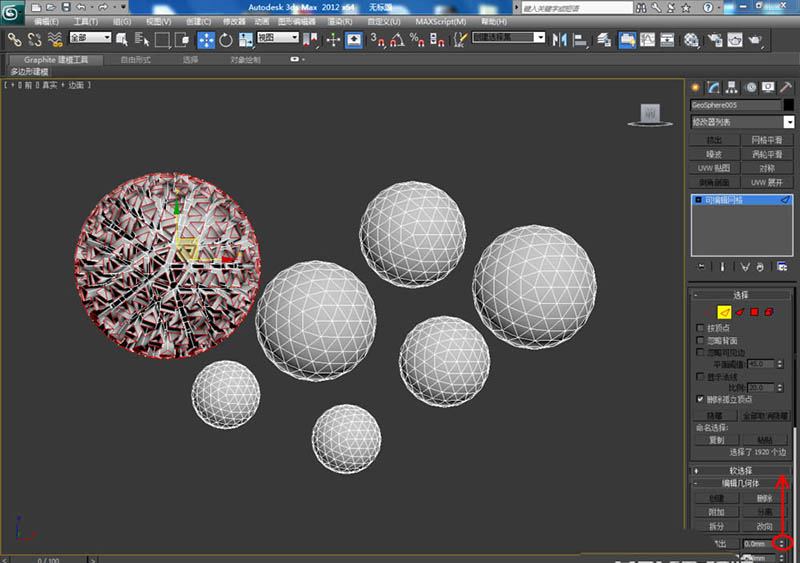
Task: Click the ViewCube in the viewport
Action: (x=650, y=114)
